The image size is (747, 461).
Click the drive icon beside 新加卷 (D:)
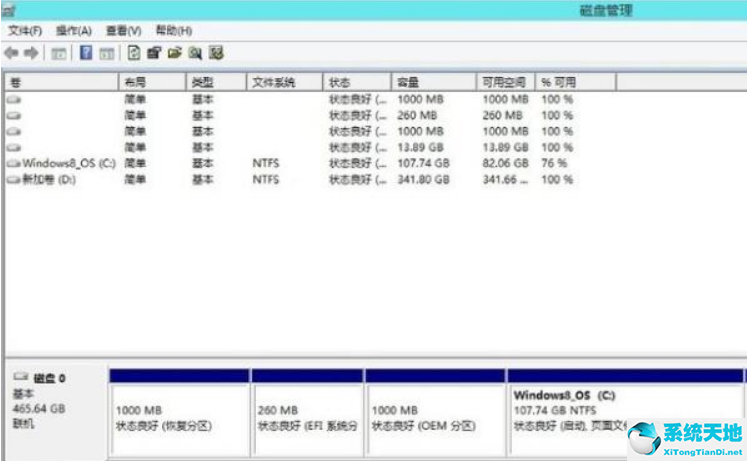14,180
